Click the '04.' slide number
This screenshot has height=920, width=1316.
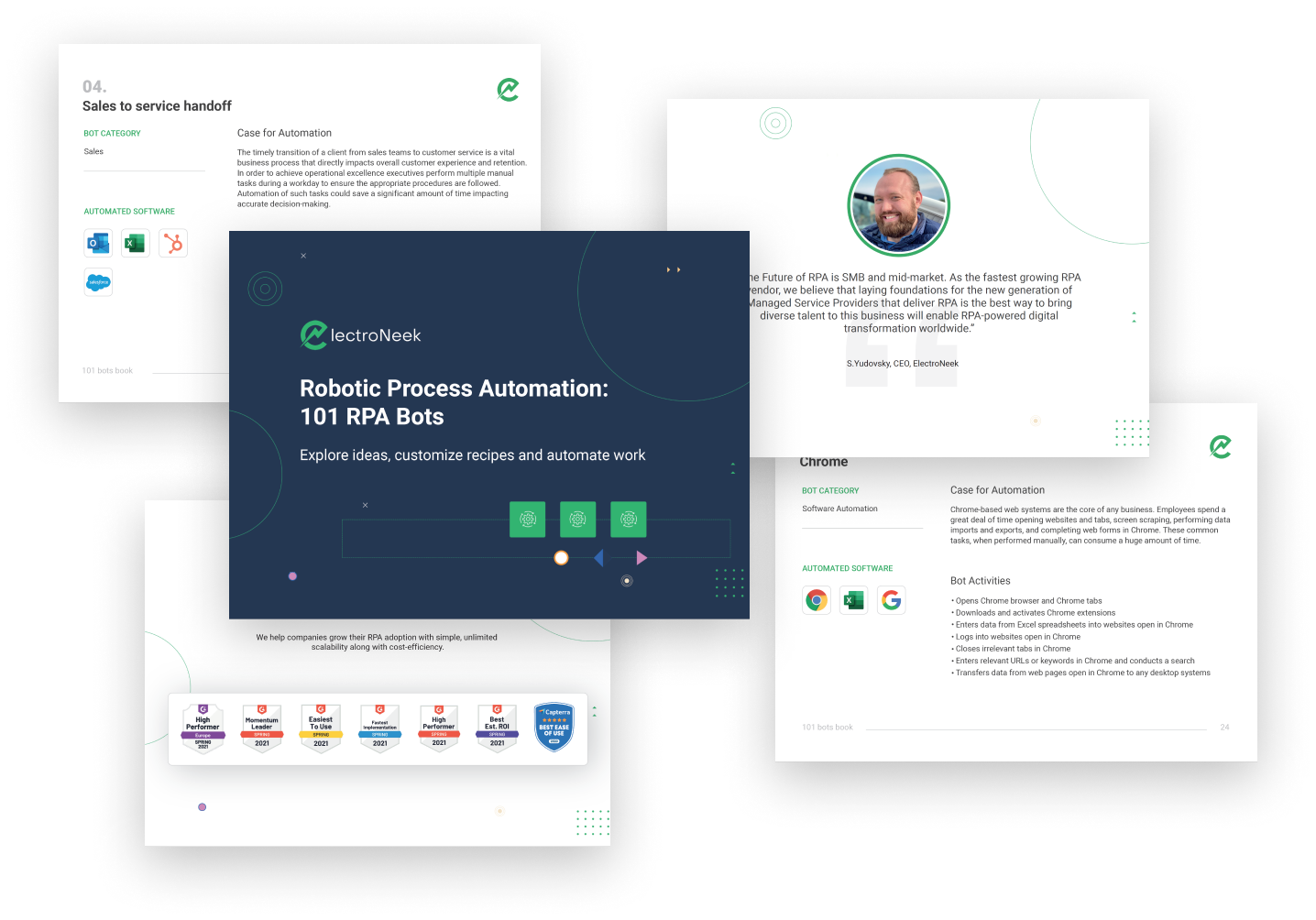click(x=94, y=87)
